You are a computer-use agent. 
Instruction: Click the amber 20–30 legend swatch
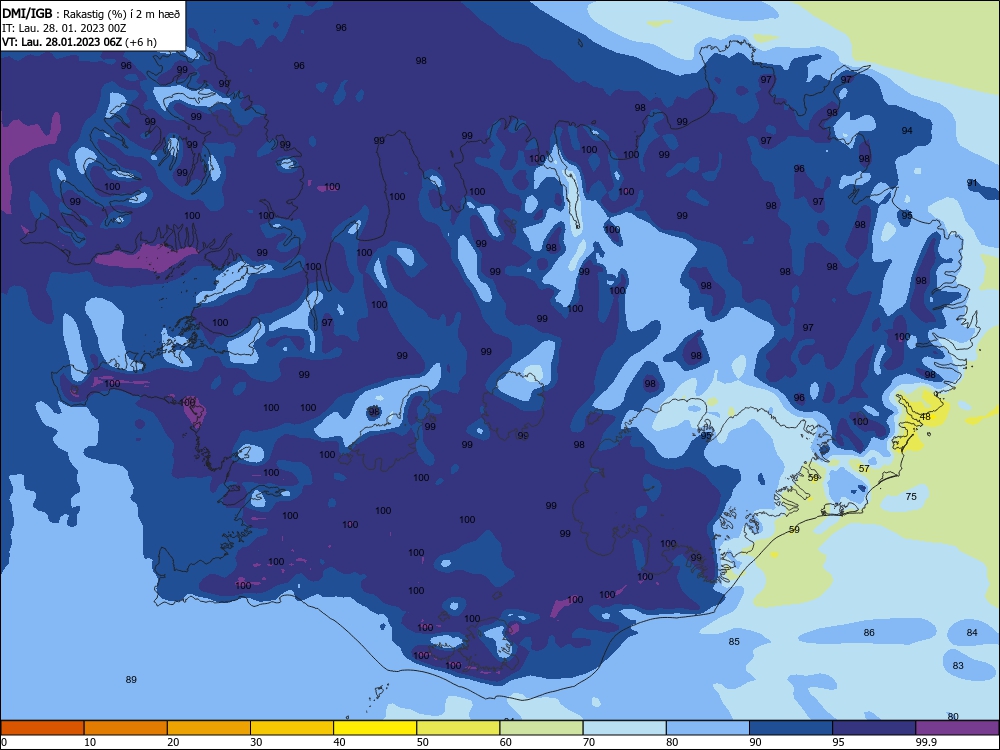coord(209,728)
